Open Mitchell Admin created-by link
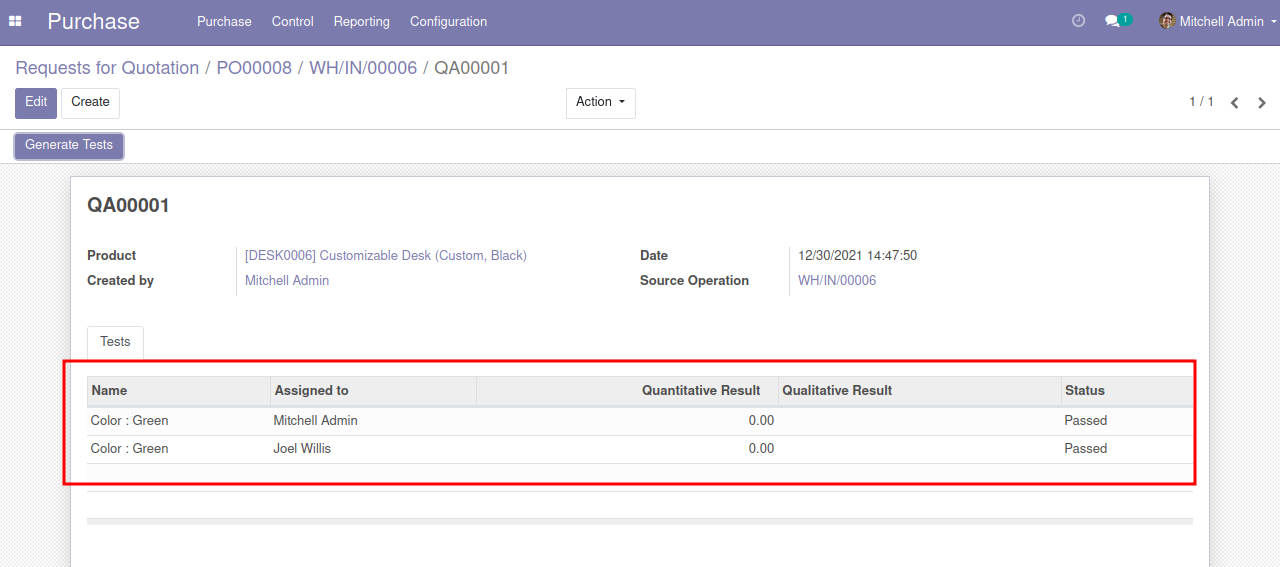 [x=287, y=281]
